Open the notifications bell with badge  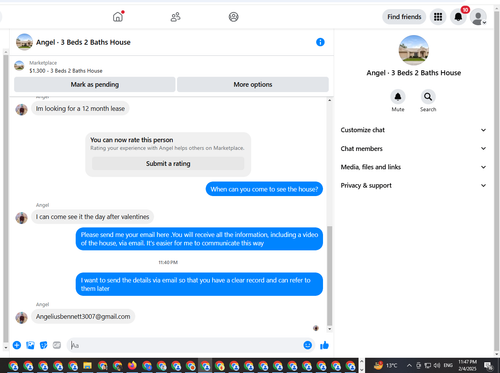click(458, 17)
